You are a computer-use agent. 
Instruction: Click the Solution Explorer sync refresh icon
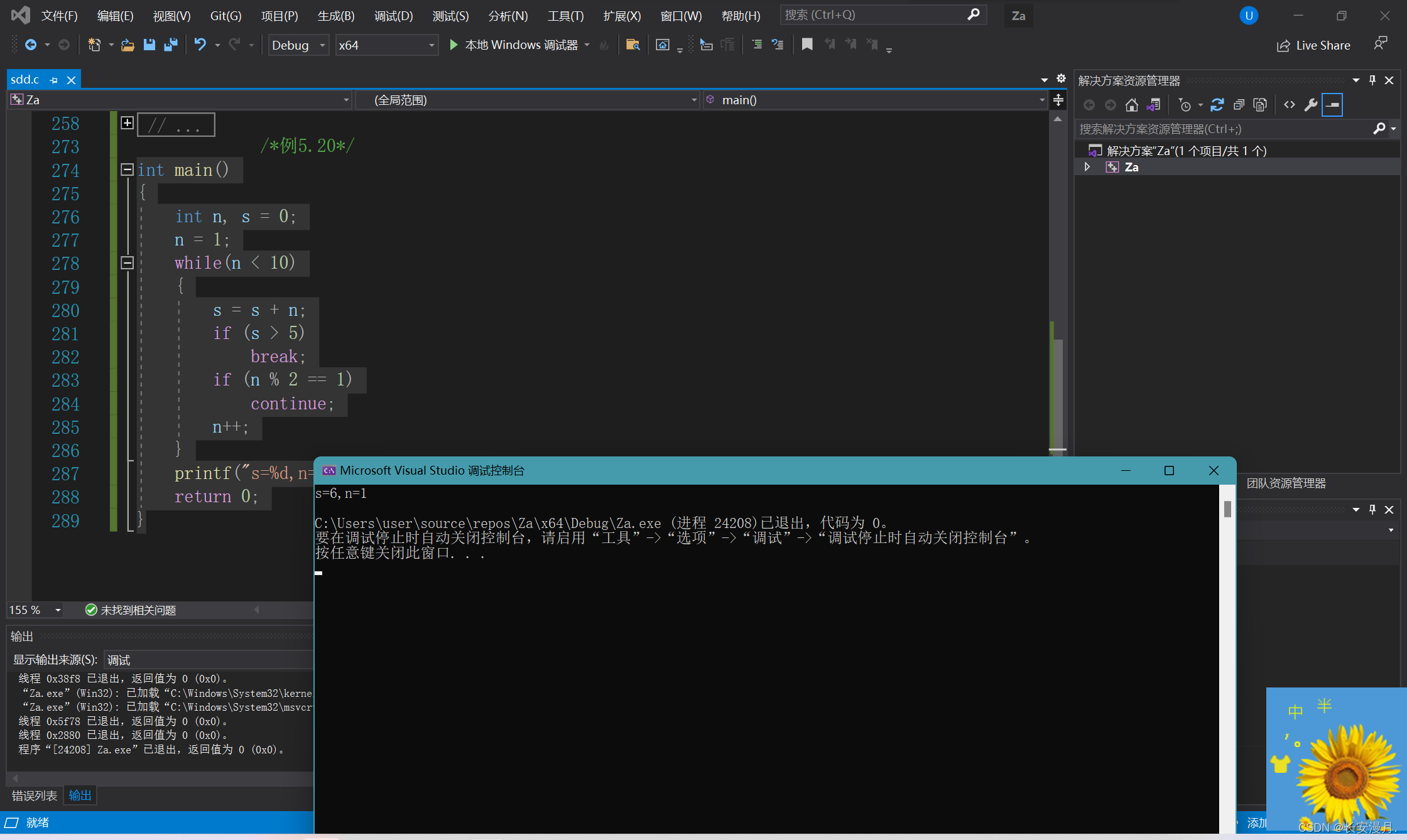pos(1217,105)
